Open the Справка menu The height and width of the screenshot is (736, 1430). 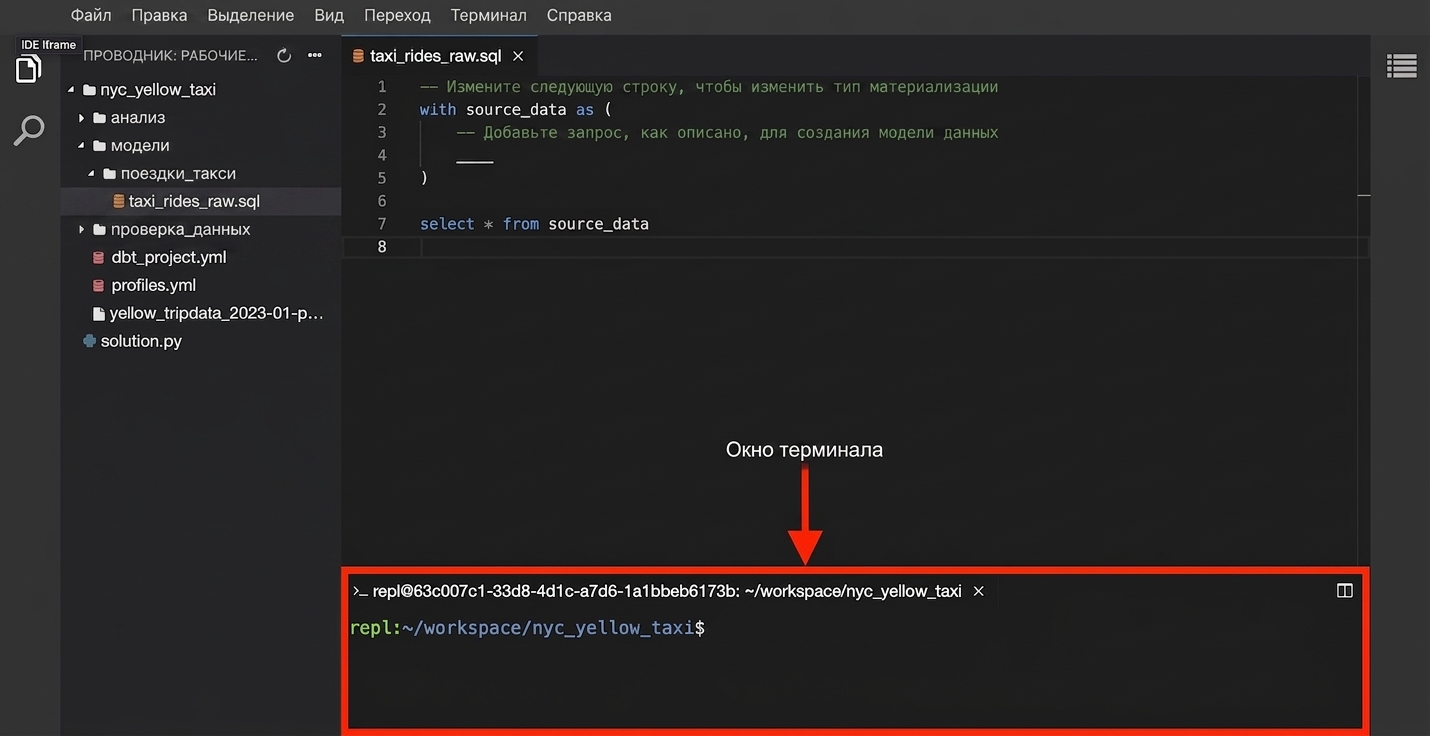579,15
